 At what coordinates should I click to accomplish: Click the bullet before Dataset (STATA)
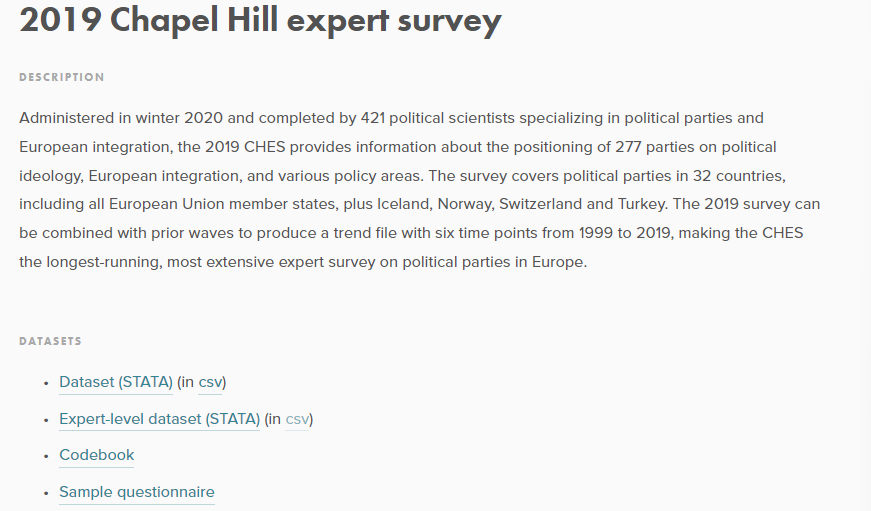46,383
